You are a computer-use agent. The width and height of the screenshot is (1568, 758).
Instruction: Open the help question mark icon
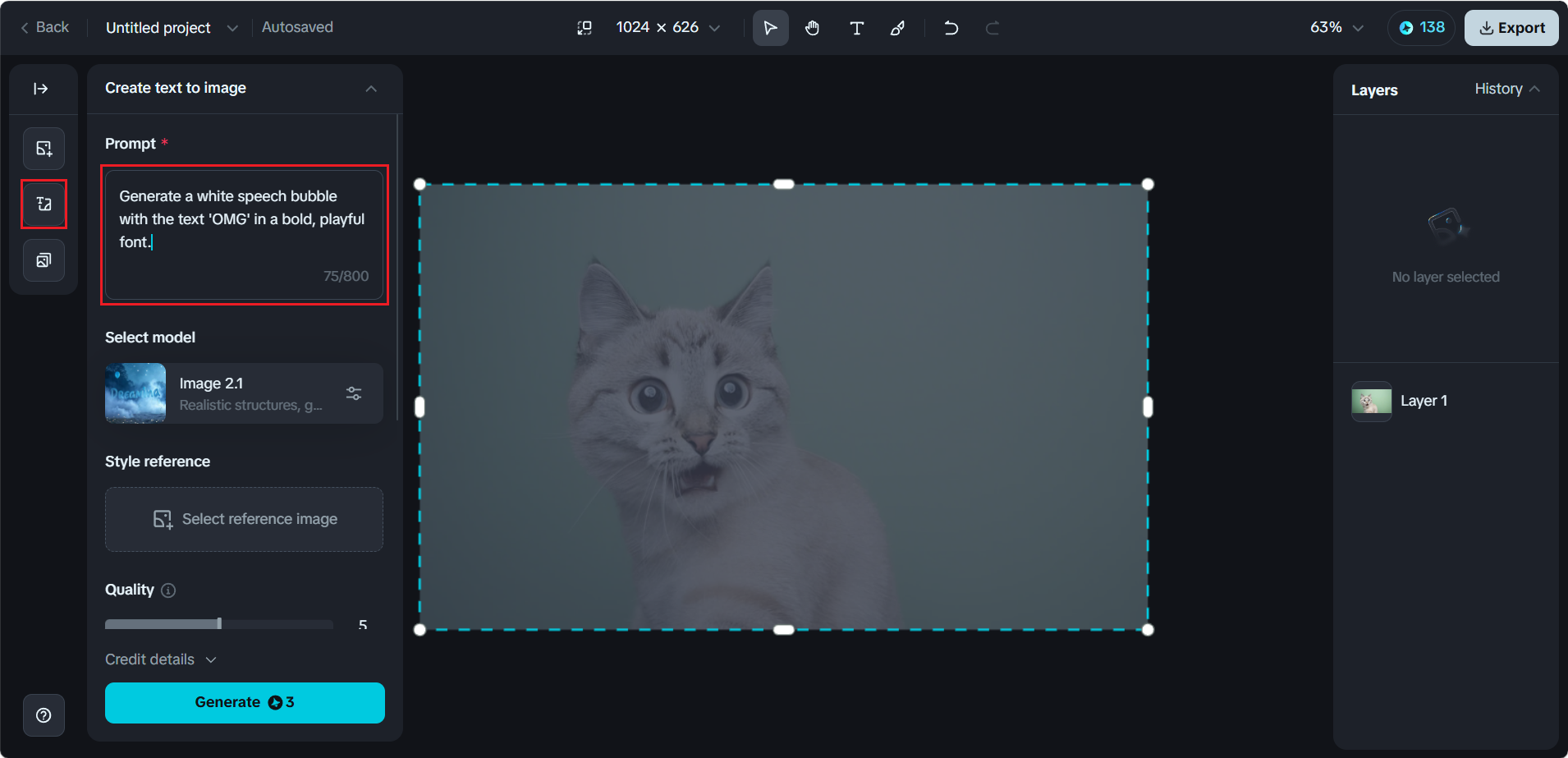[44, 715]
